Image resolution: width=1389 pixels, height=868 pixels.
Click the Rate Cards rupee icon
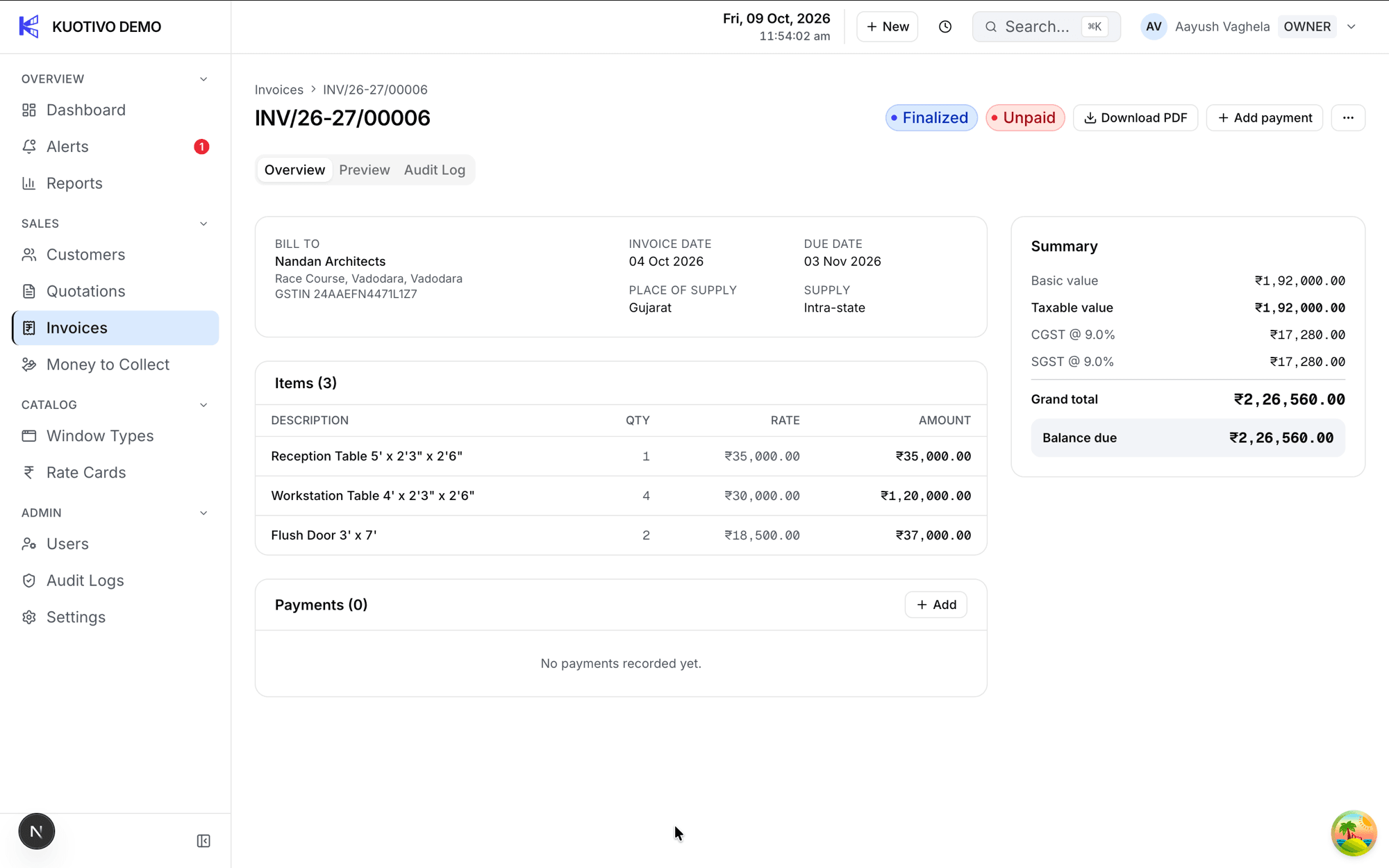pos(29,472)
